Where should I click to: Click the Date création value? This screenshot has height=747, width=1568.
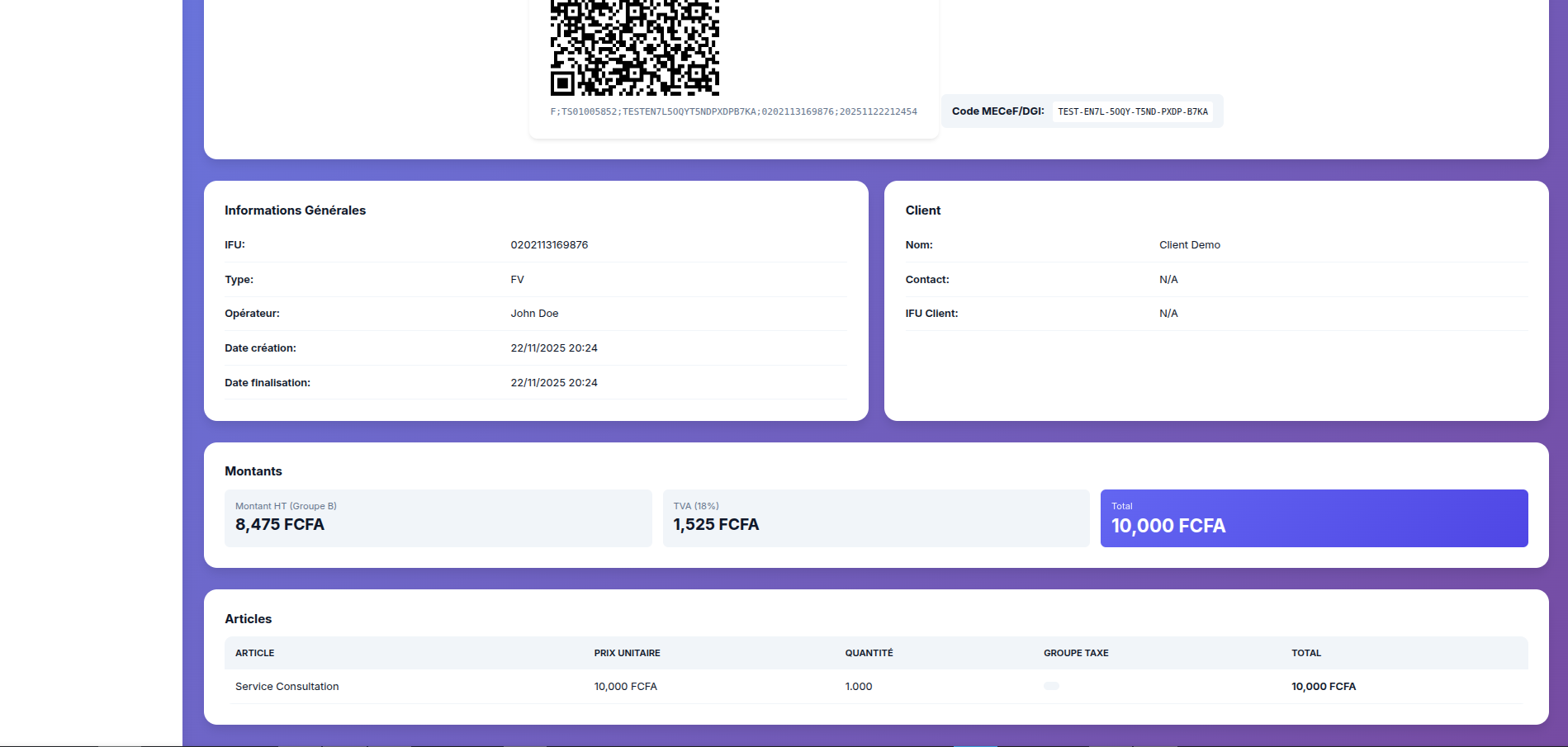pos(554,348)
